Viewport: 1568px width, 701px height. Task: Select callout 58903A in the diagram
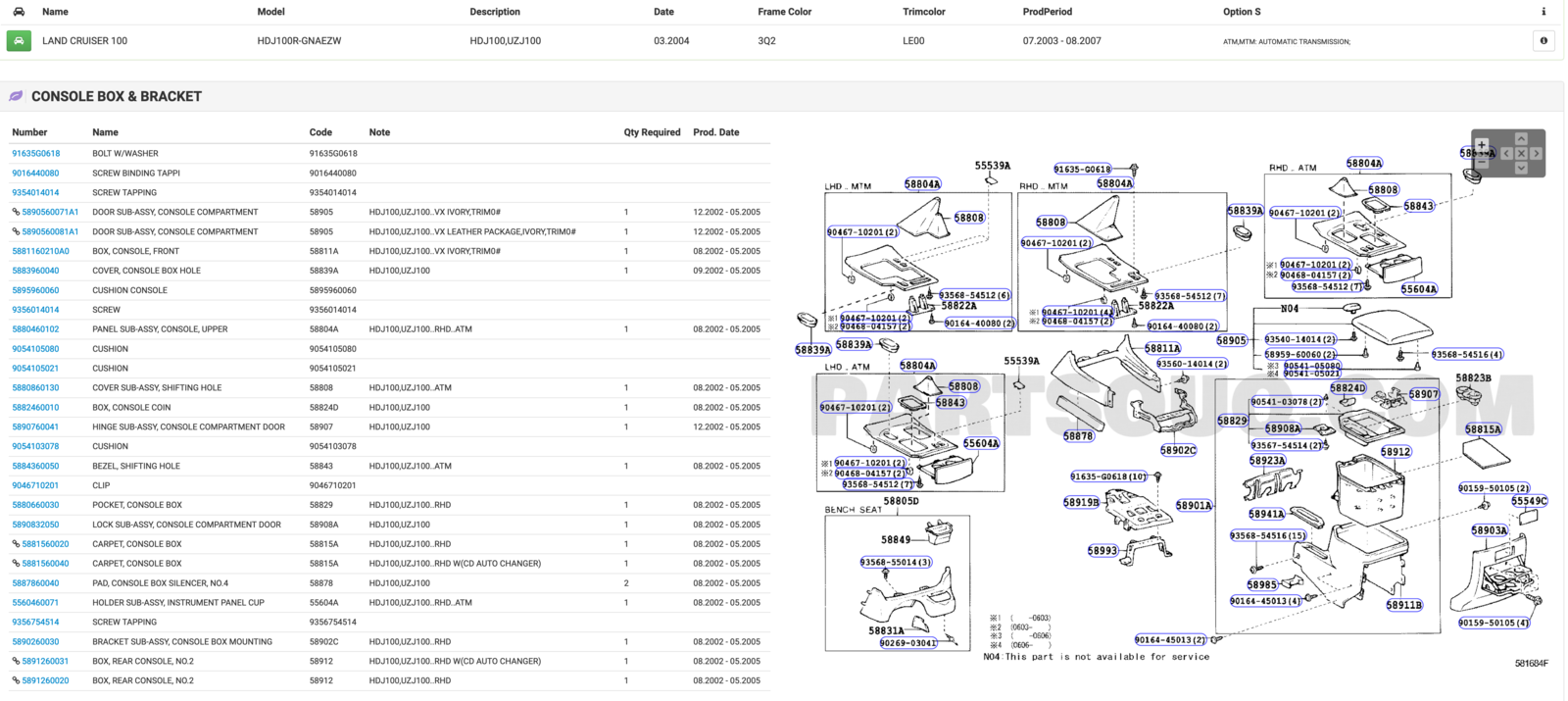pos(1489,530)
